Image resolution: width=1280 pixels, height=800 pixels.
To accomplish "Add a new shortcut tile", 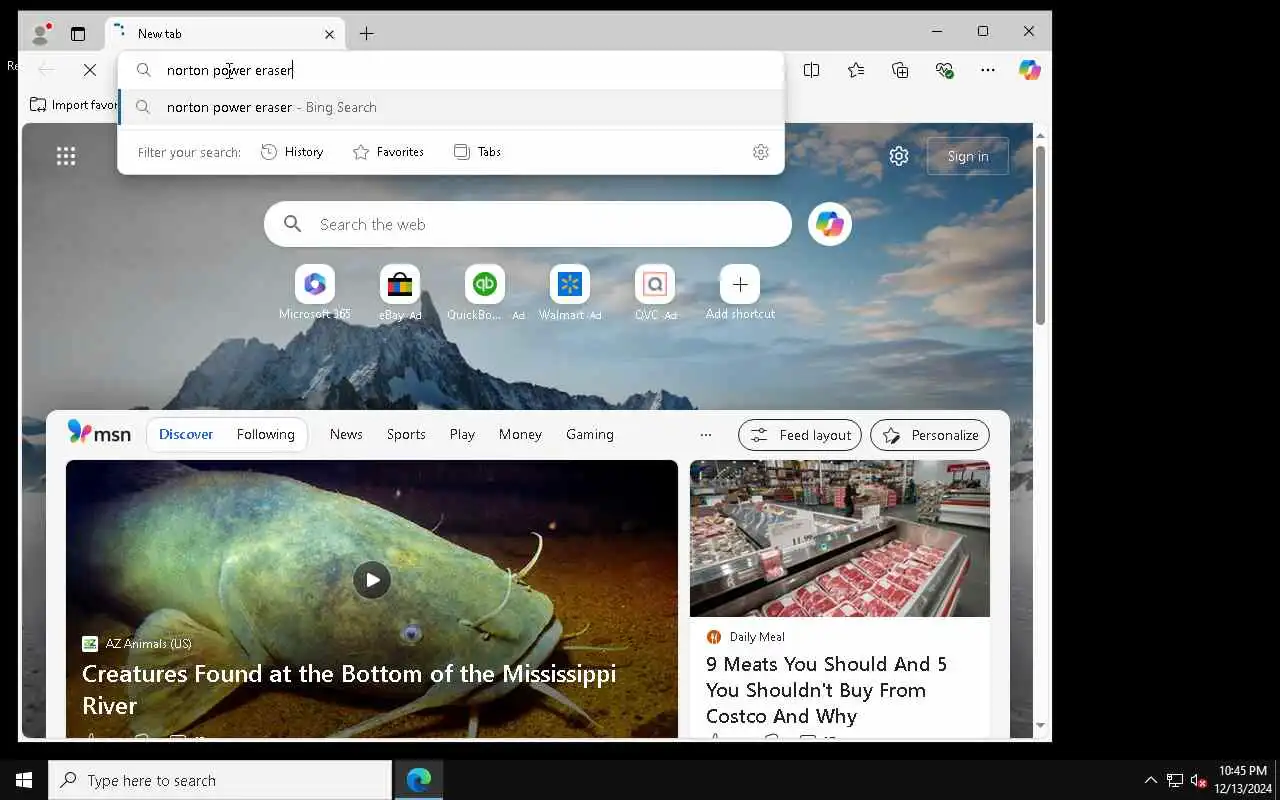I will 740,293.
